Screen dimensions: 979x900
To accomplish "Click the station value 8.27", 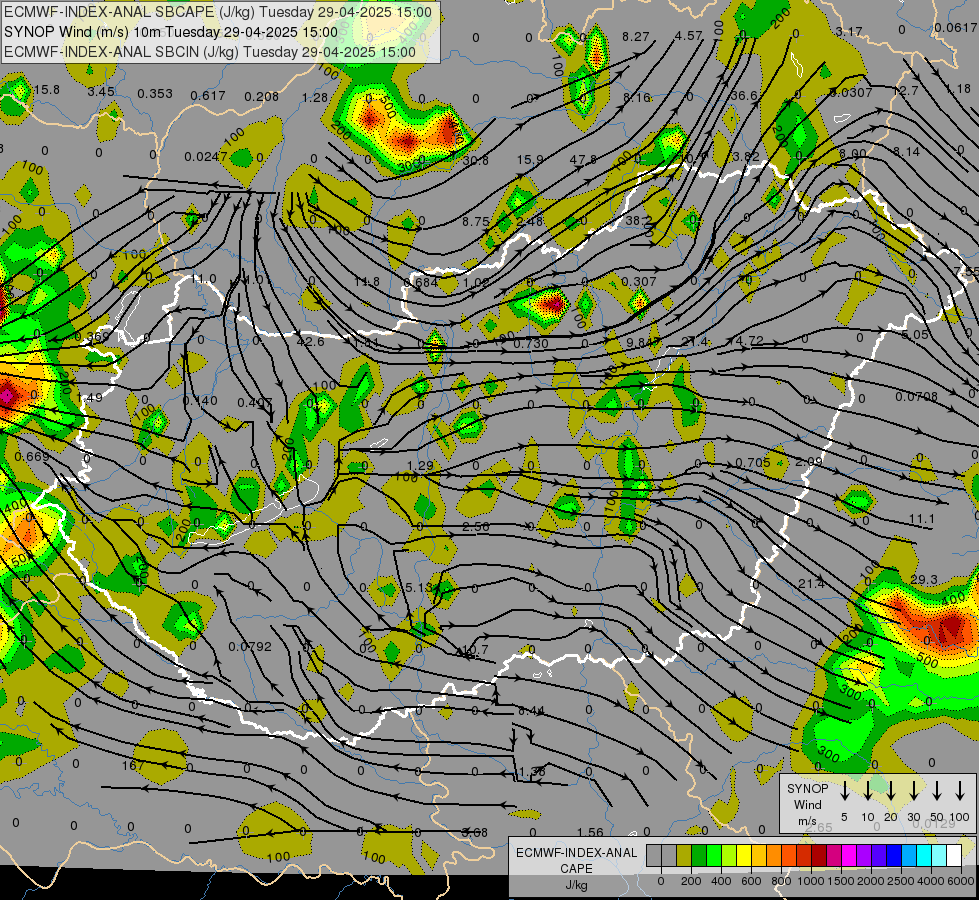I will tap(636, 37).
